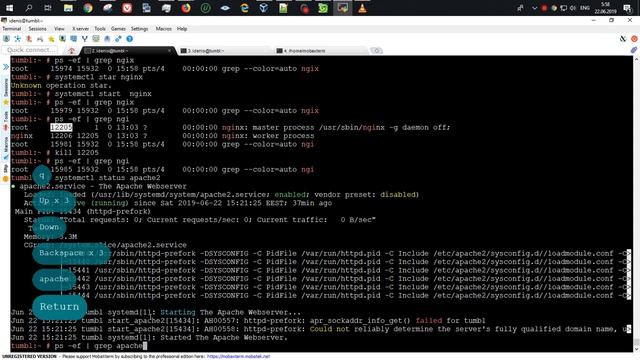The height and width of the screenshot is (360, 640).
Task: Open the Vivaldi browser taskbar icon
Action: (x=127, y=8)
